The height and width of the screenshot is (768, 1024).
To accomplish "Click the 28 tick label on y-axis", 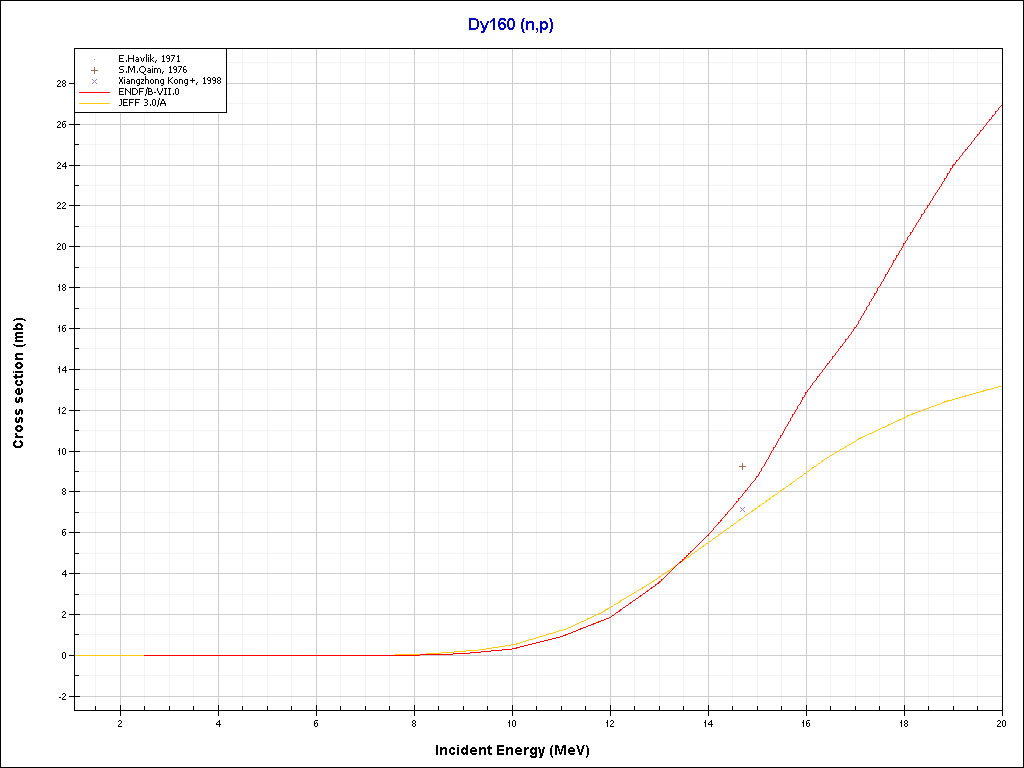I will click(61, 84).
